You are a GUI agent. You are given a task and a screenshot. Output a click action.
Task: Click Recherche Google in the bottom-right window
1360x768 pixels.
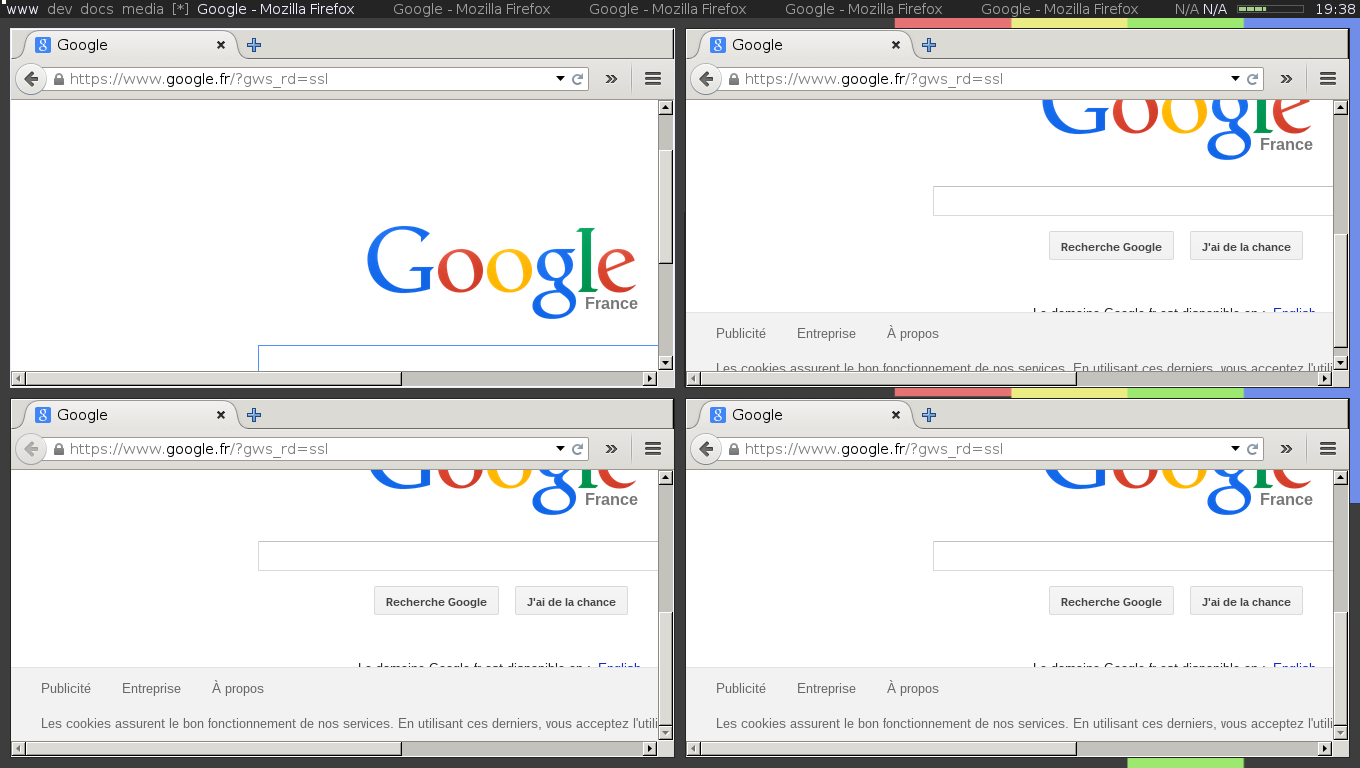point(1111,601)
